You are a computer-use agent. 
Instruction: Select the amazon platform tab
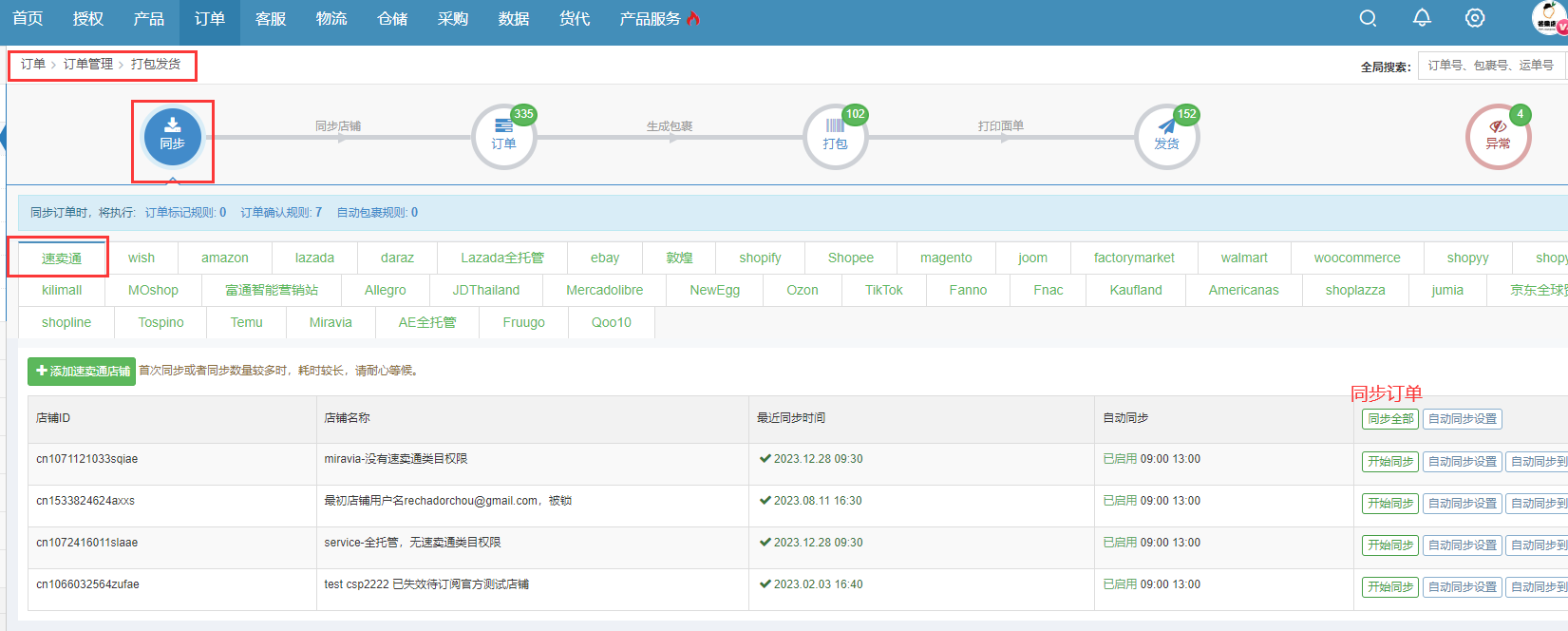coord(225,258)
